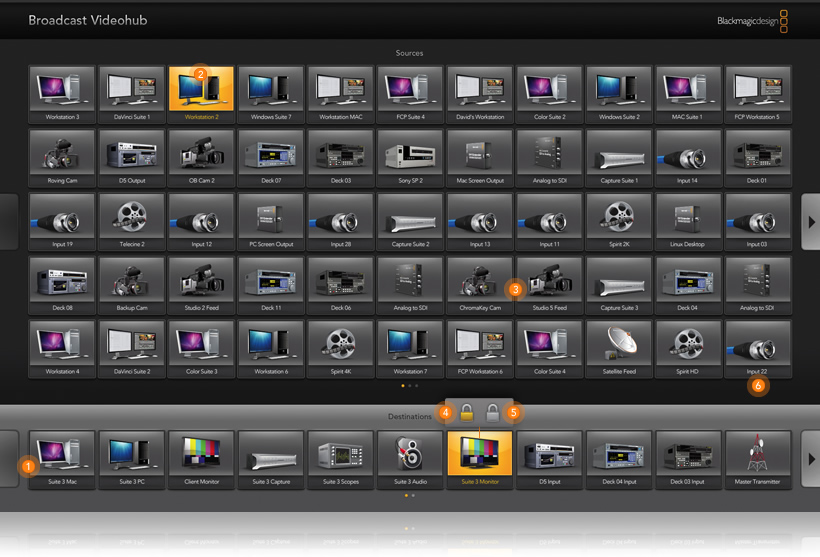The image size is (820, 557).
Task: Select highlighted Suite 3 Monitor destination
Action: click(480, 460)
